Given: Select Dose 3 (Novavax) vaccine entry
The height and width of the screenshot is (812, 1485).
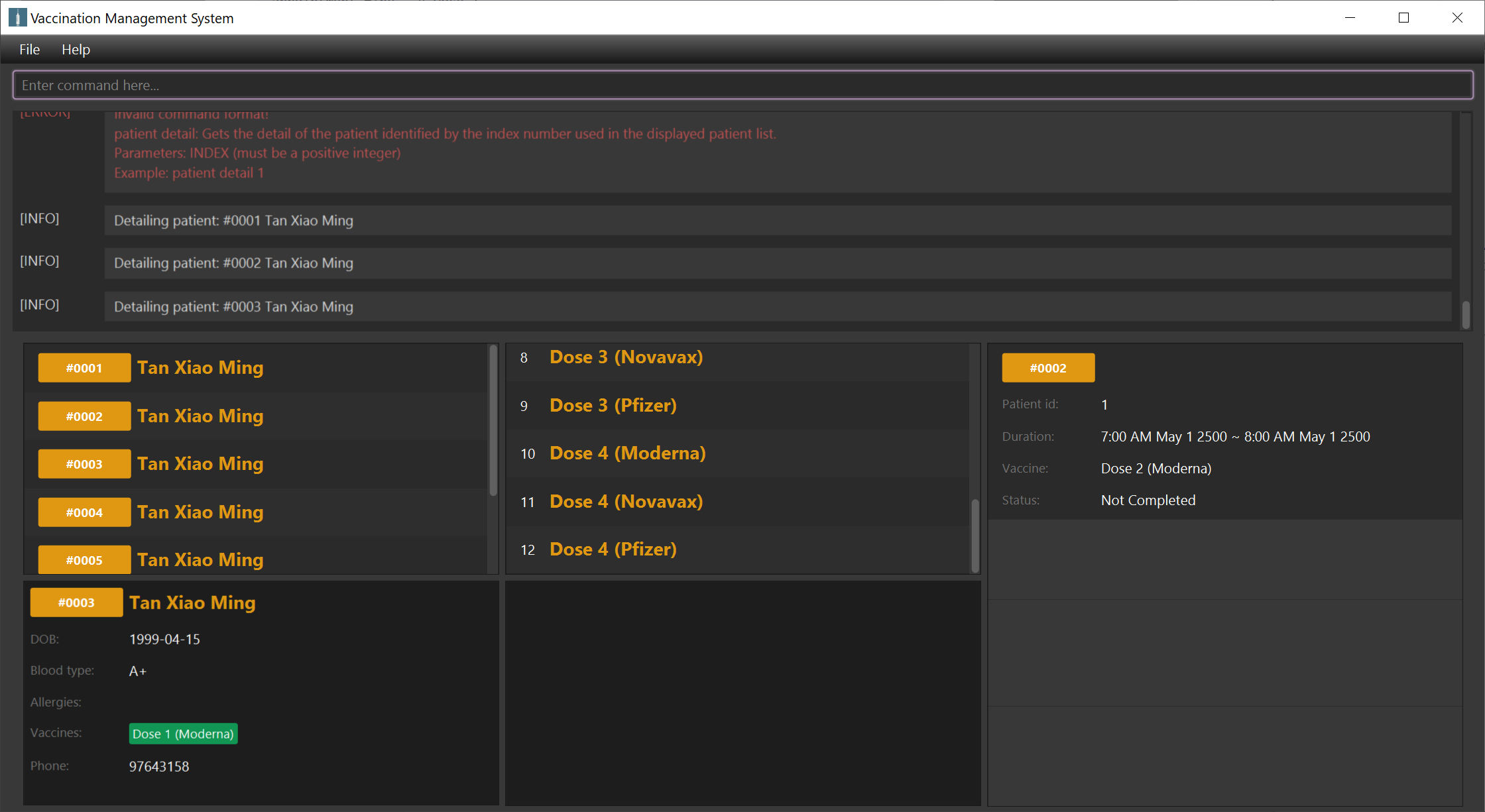Looking at the screenshot, I should tap(626, 357).
